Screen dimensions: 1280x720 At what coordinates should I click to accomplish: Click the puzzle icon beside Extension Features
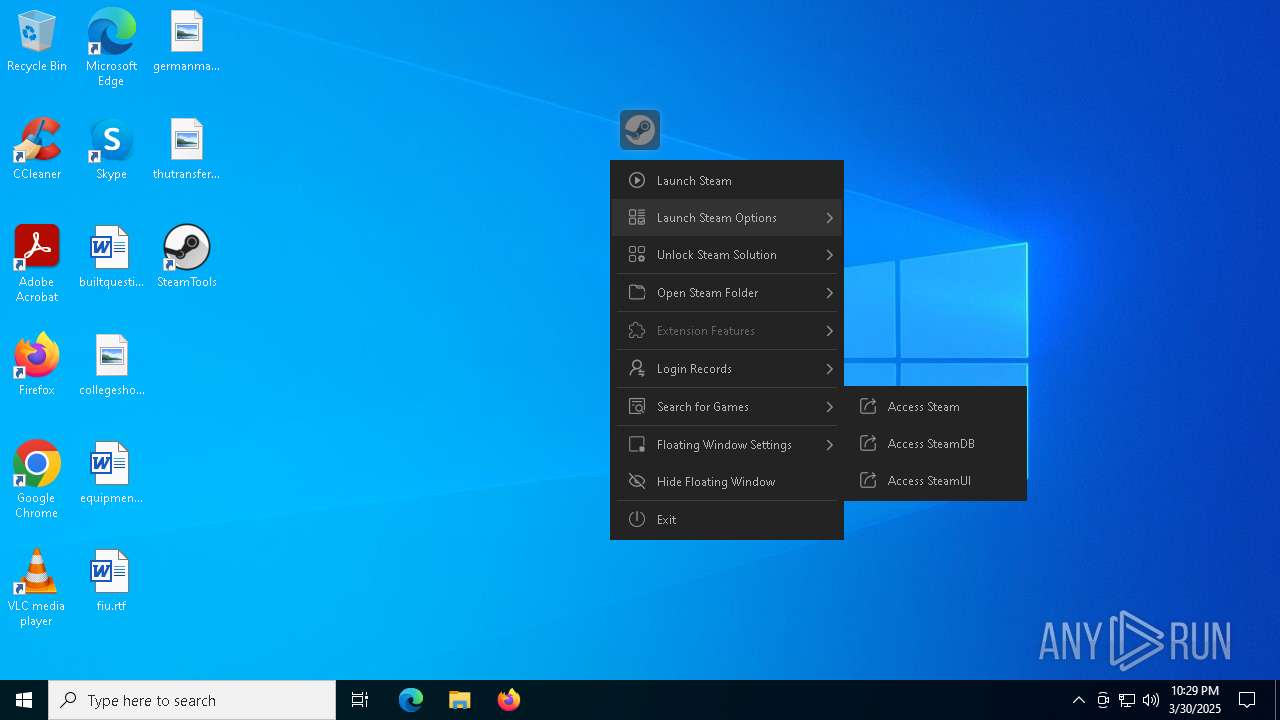(637, 331)
